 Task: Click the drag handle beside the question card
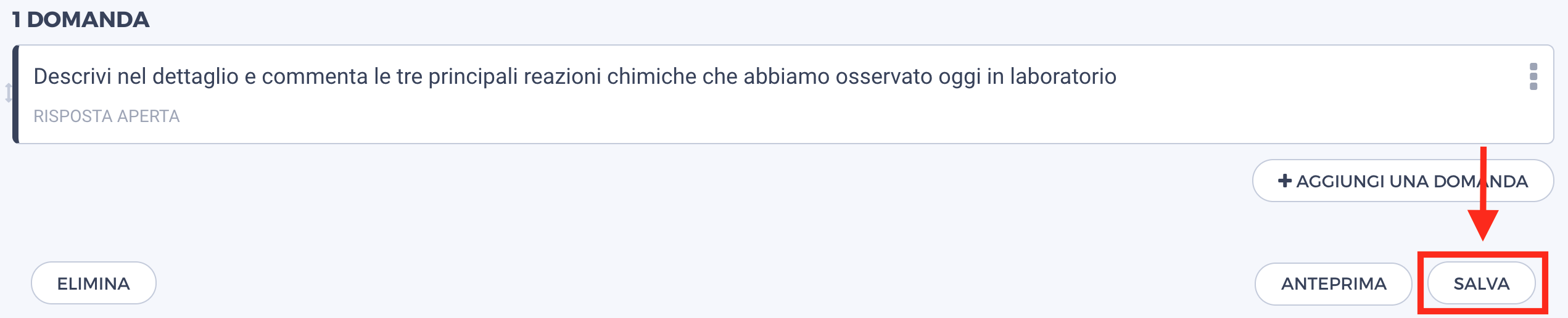(8, 93)
